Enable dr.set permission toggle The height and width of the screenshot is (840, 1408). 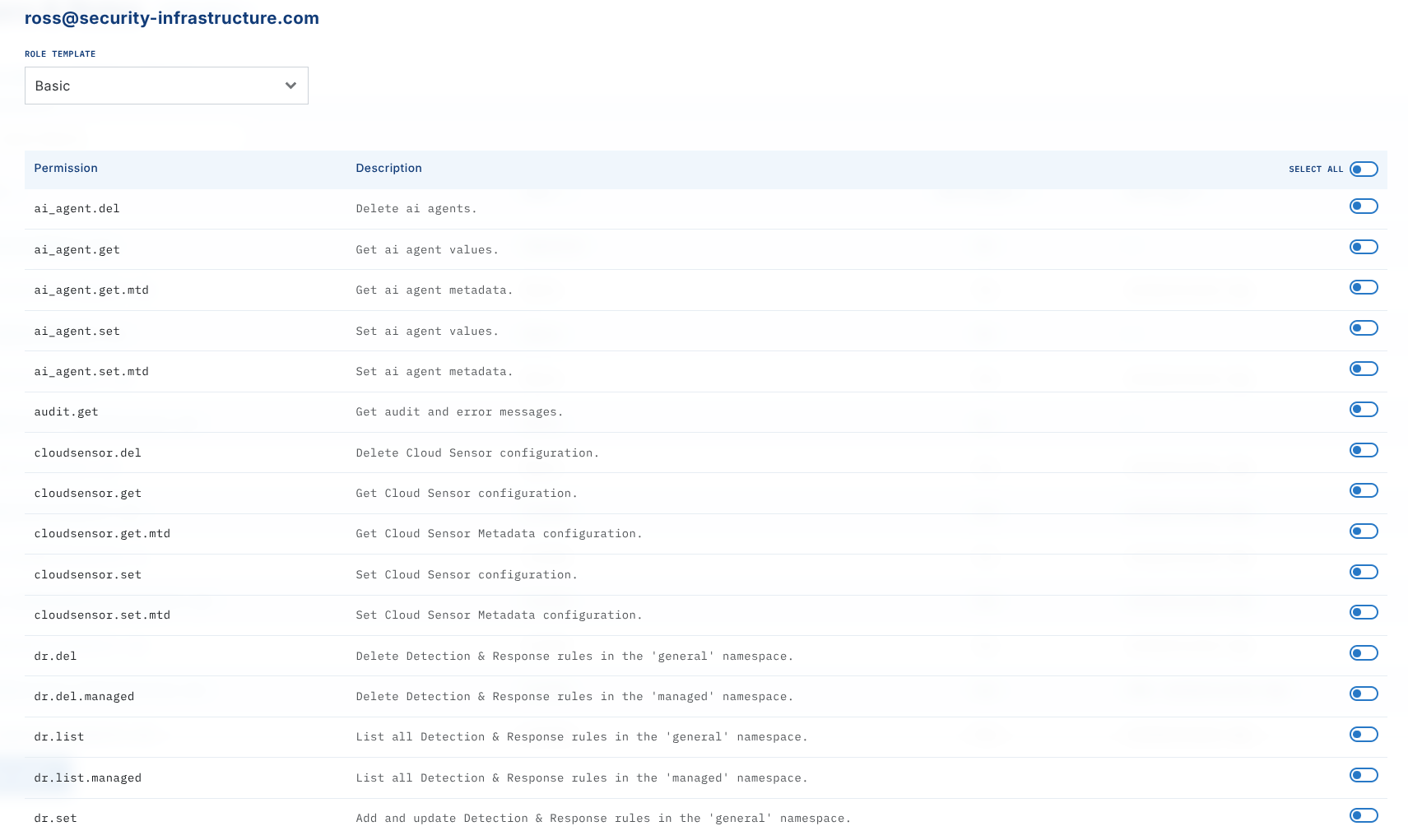1363,815
